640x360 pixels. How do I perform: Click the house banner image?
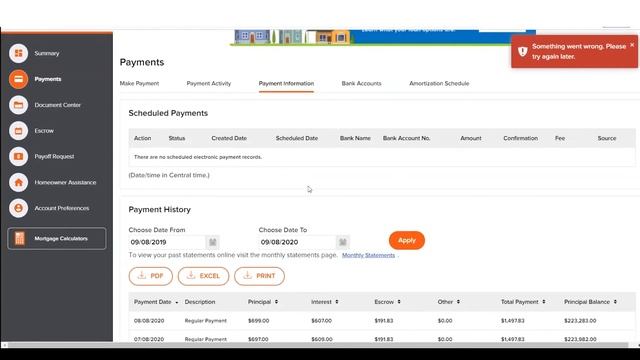point(292,37)
